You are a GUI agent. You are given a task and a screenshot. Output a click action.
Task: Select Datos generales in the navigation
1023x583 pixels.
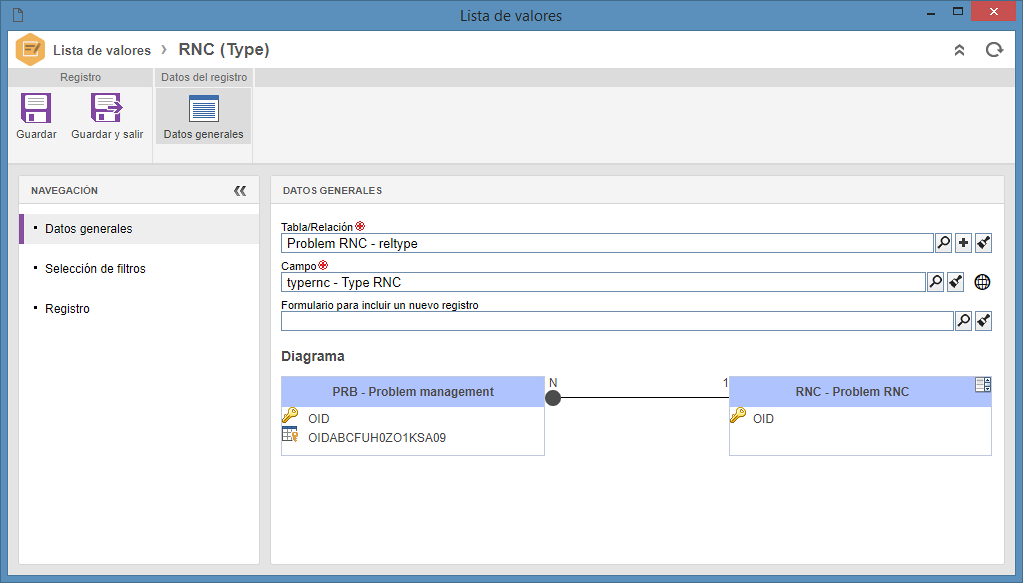click(139, 229)
